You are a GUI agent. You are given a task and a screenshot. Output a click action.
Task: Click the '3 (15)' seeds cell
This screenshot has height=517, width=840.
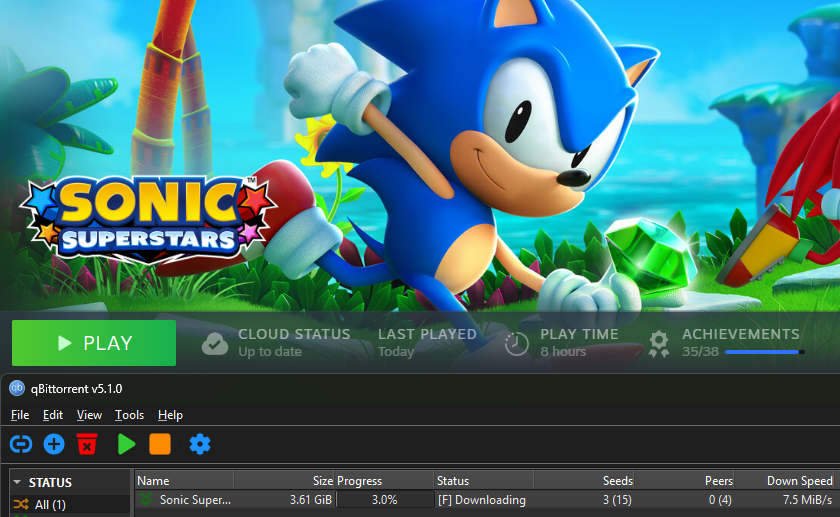click(617, 500)
